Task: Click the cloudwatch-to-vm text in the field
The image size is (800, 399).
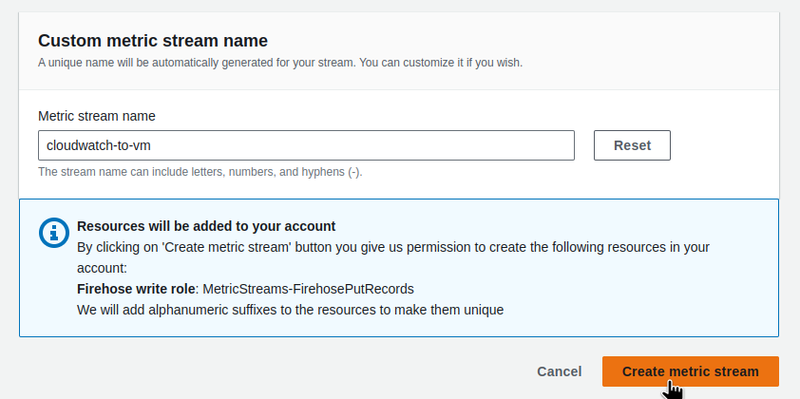Action: pyautogui.click(x=98, y=145)
